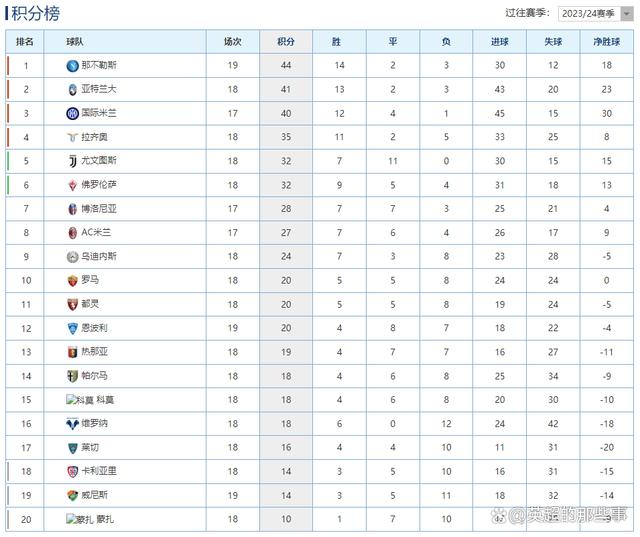The image size is (640, 537).
Task: Click the Juventus (尤文图斯) team logo
Action: click(x=72, y=161)
